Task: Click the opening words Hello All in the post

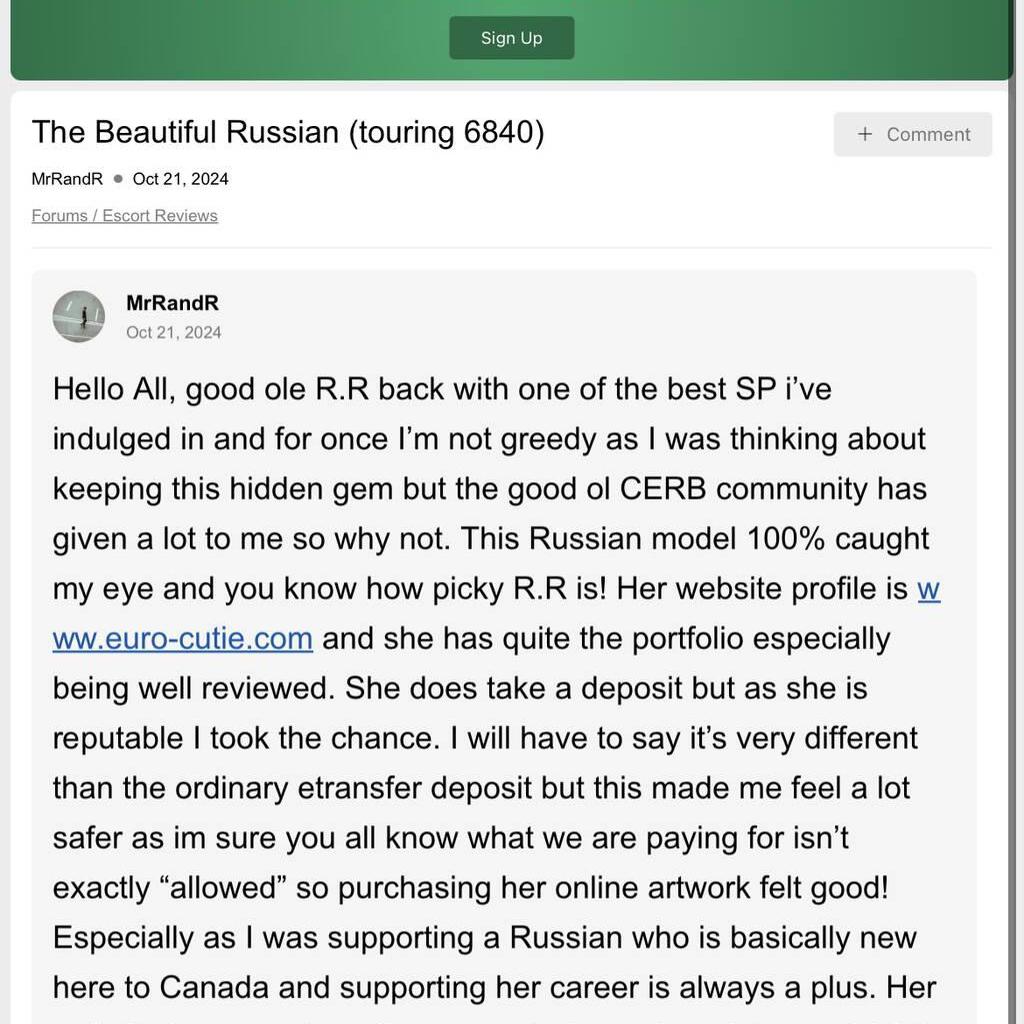Action: 114,390
